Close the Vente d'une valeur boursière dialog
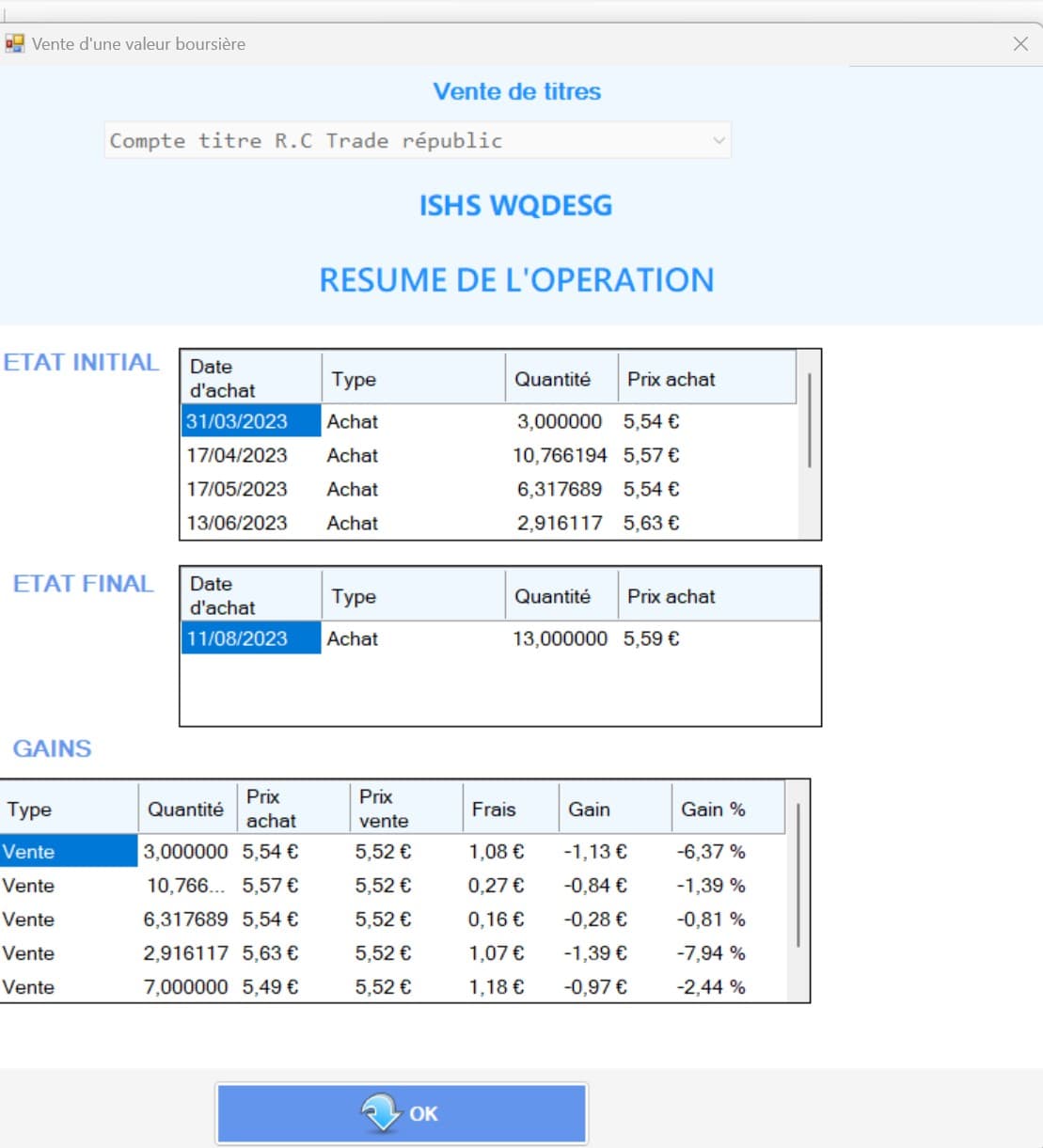 pyautogui.click(x=1020, y=43)
